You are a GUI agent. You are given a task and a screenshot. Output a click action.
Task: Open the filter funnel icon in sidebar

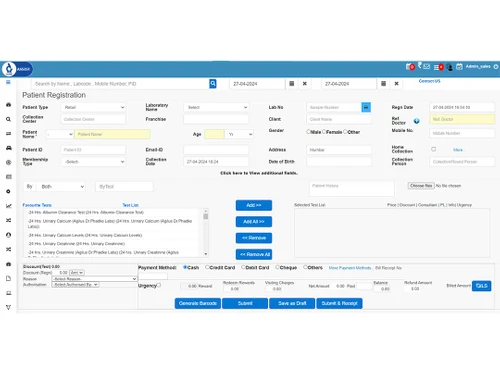(8, 307)
